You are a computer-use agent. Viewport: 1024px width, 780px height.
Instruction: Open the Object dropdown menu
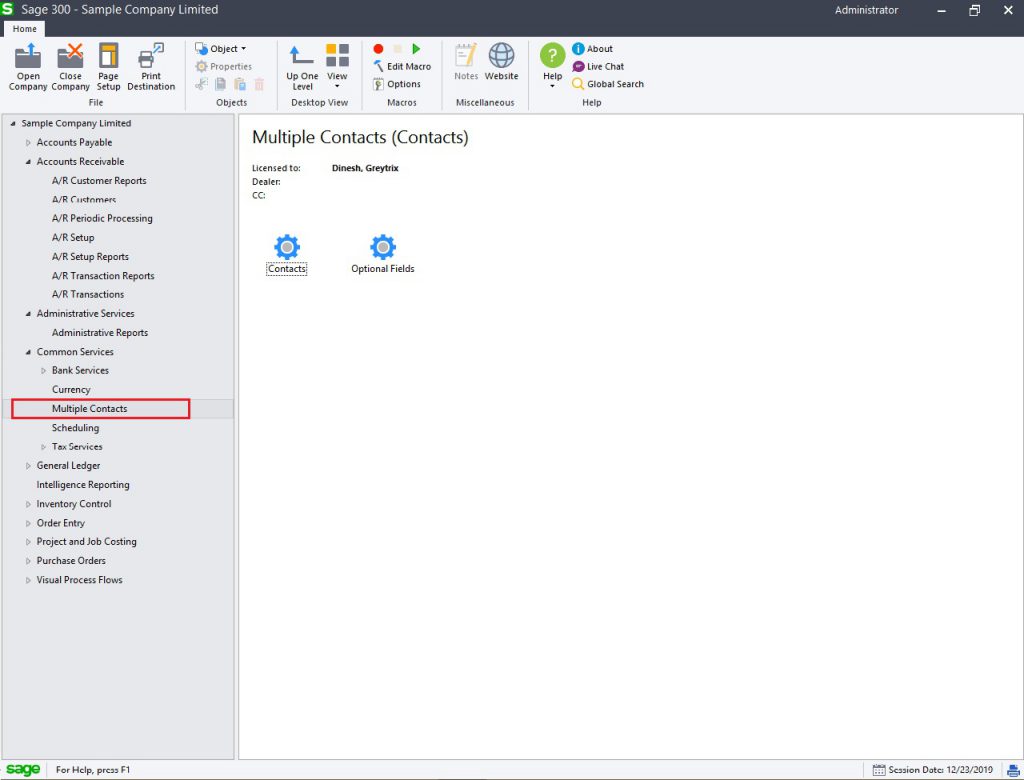pos(221,49)
